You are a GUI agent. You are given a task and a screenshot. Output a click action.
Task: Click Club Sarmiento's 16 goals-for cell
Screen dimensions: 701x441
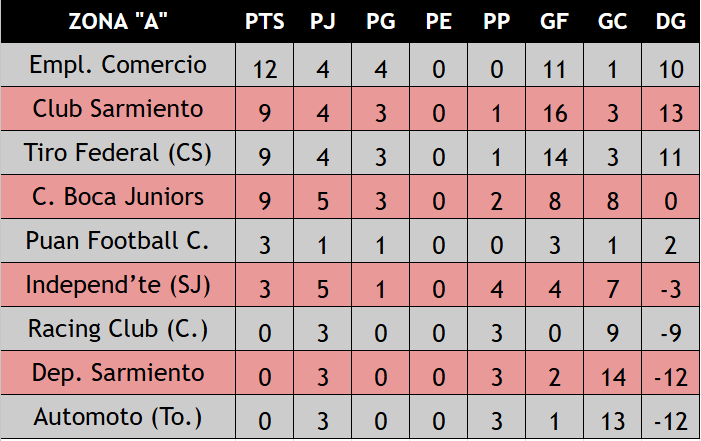click(x=554, y=113)
